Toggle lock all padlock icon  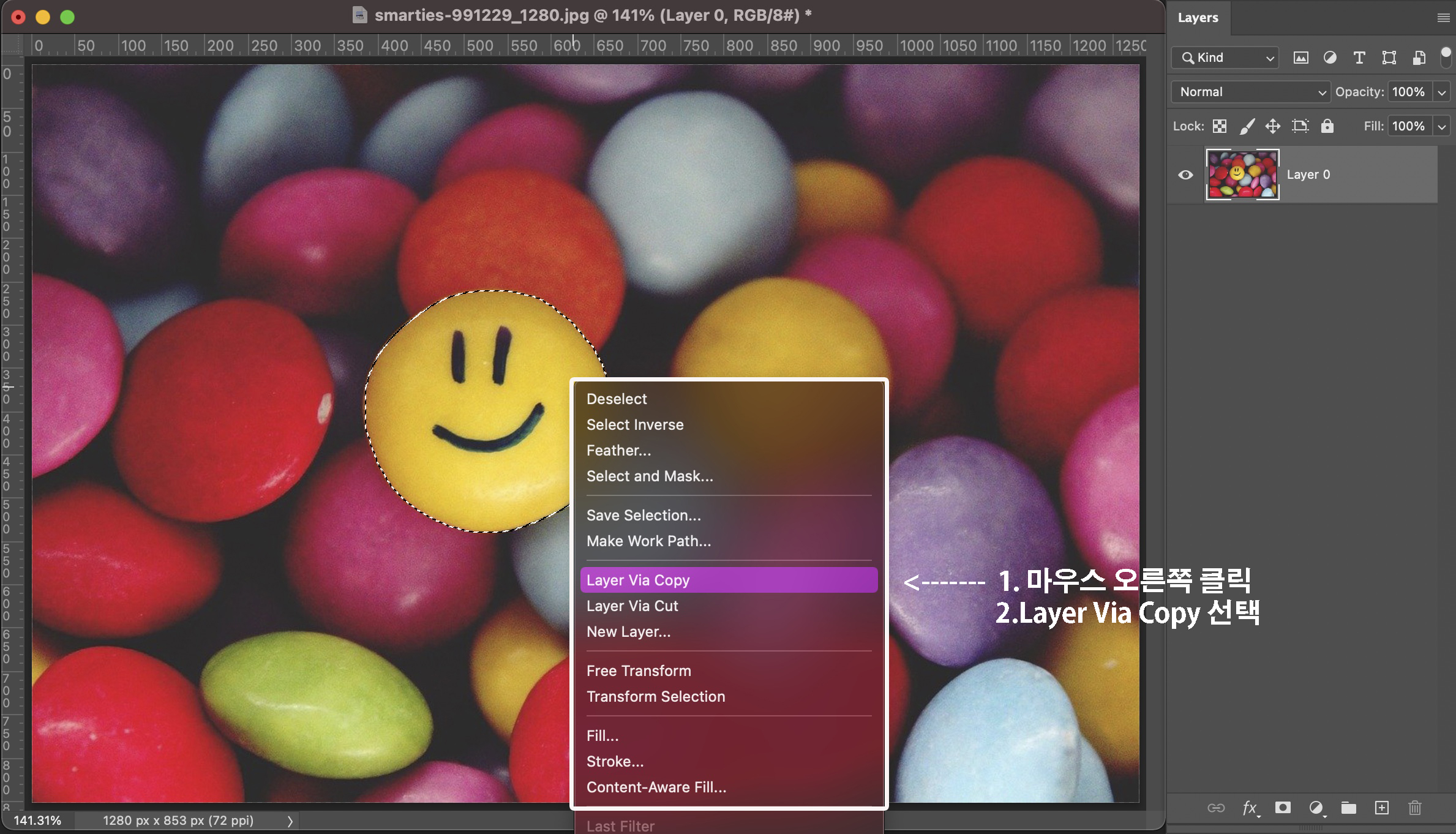(x=1327, y=126)
